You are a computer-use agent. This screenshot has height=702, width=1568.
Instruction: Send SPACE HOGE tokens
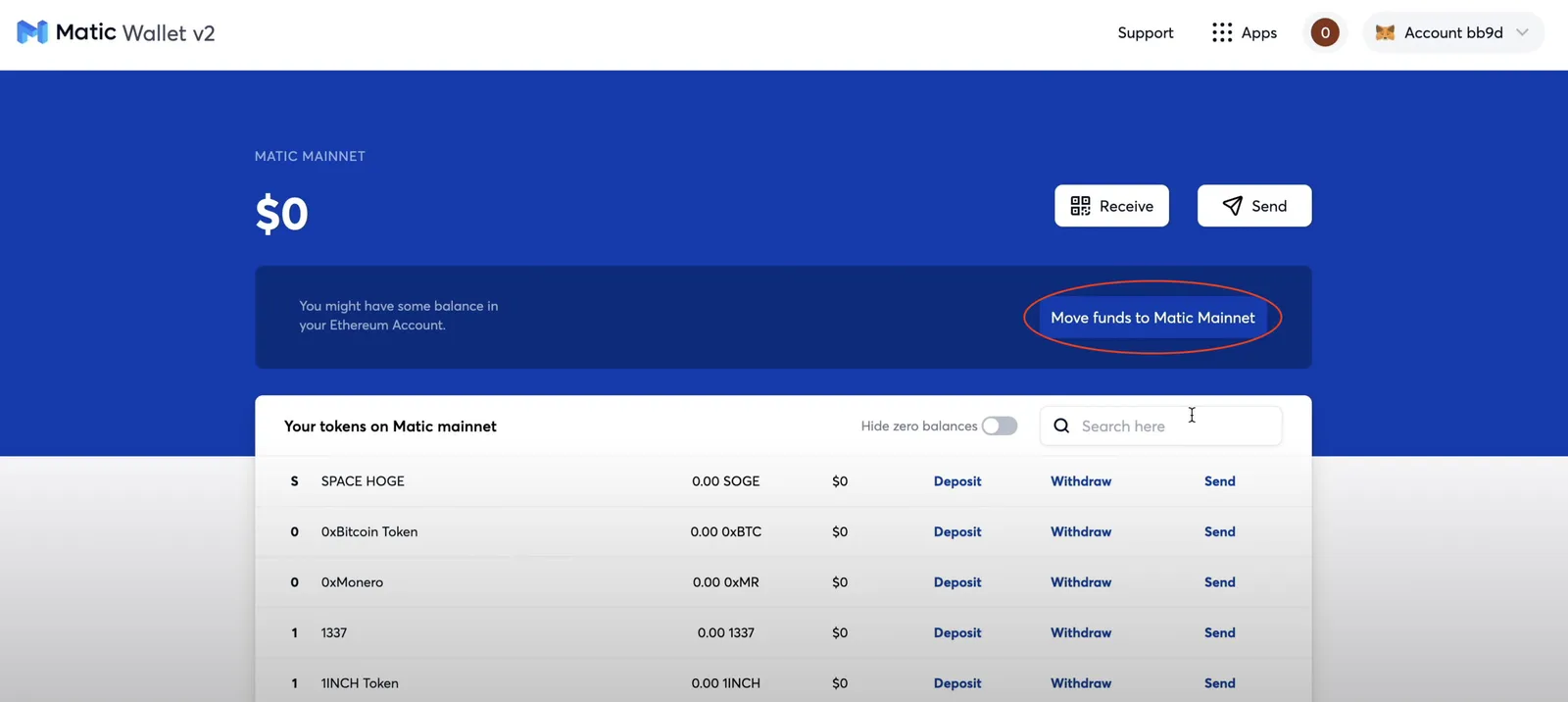pyautogui.click(x=1220, y=481)
